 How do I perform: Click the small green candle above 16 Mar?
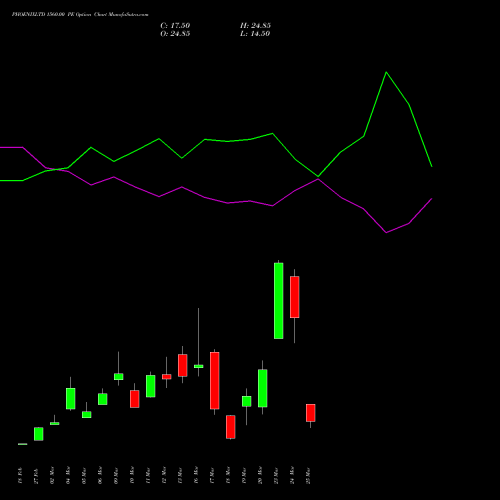(x=199, y=366)
